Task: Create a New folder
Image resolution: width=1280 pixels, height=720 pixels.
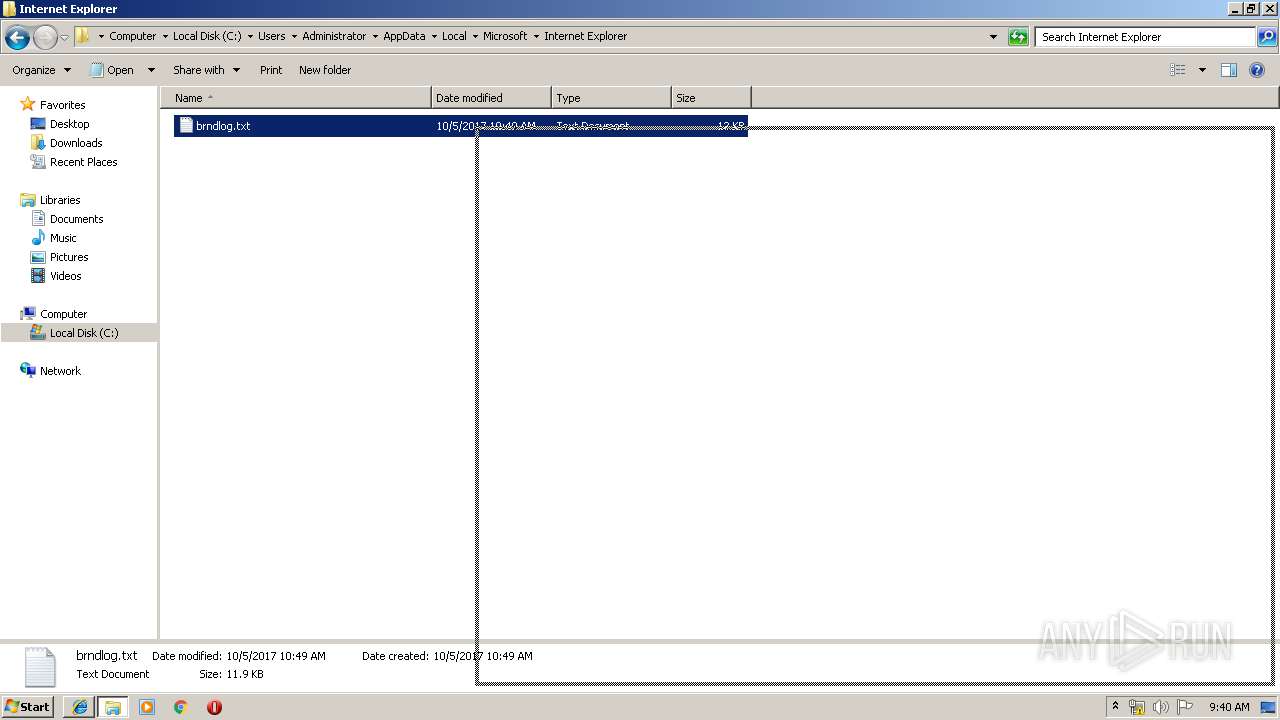Action: pos(325,70)
